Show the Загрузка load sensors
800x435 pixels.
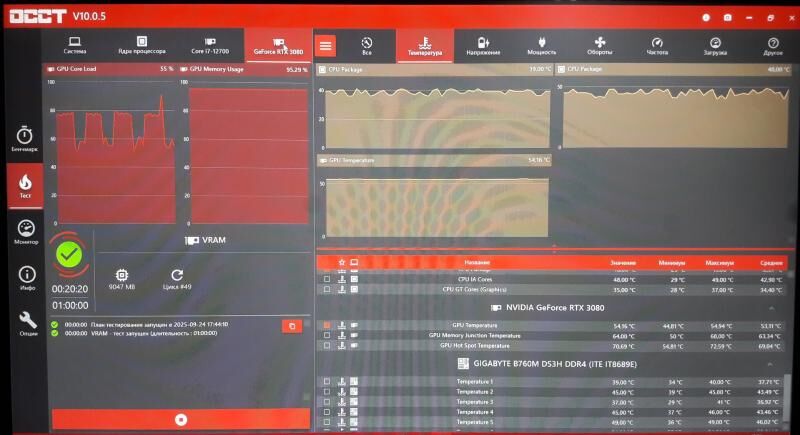coord(715,46)
